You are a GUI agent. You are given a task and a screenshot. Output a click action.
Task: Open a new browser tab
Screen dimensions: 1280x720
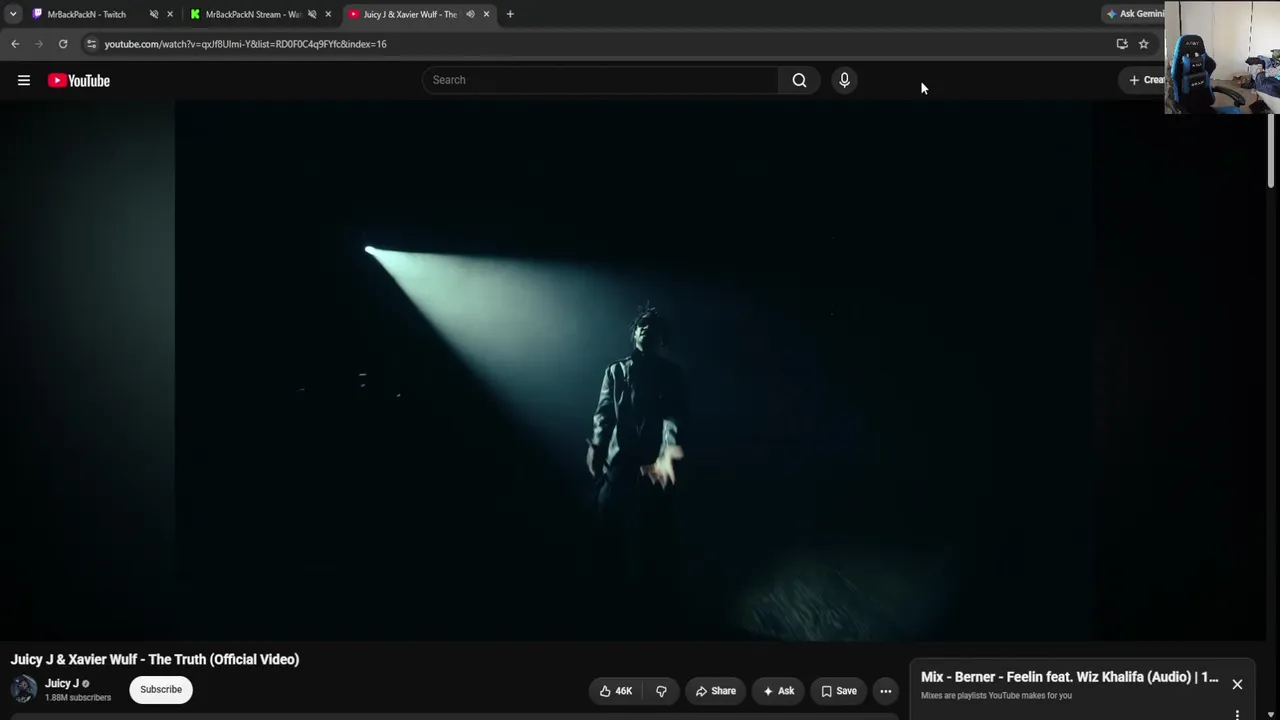point(510,14)
